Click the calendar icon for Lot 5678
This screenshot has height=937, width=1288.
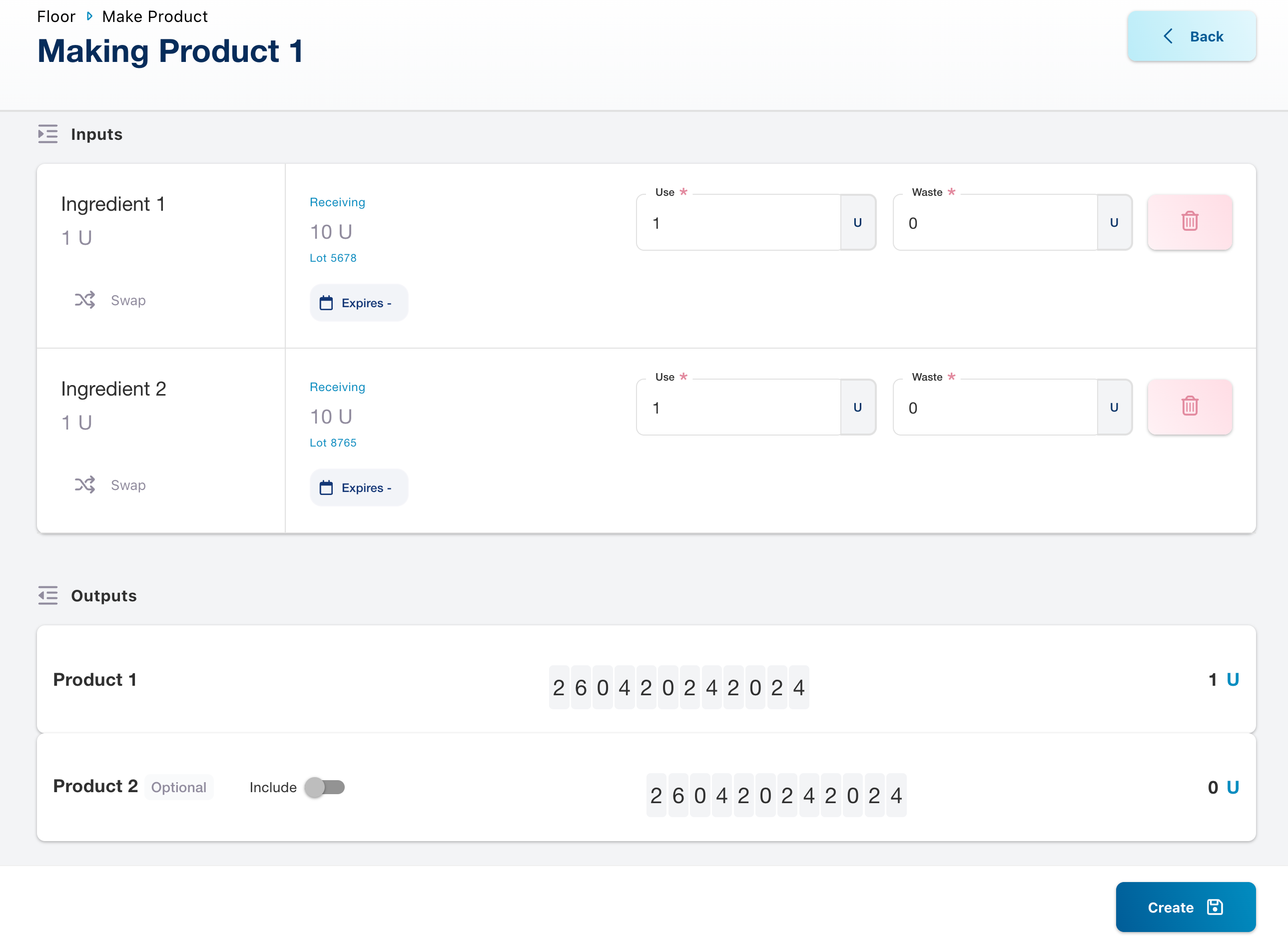pos(326,303)
